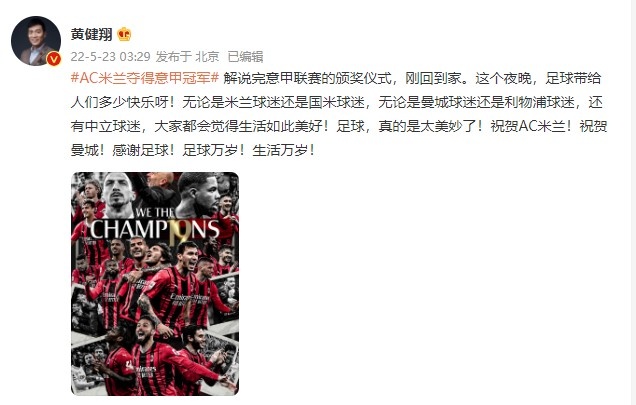Viewport: 636px width, 405px height.
Task: Click the phrase 足球万岁！ in the post
Action: pos(214,150)
